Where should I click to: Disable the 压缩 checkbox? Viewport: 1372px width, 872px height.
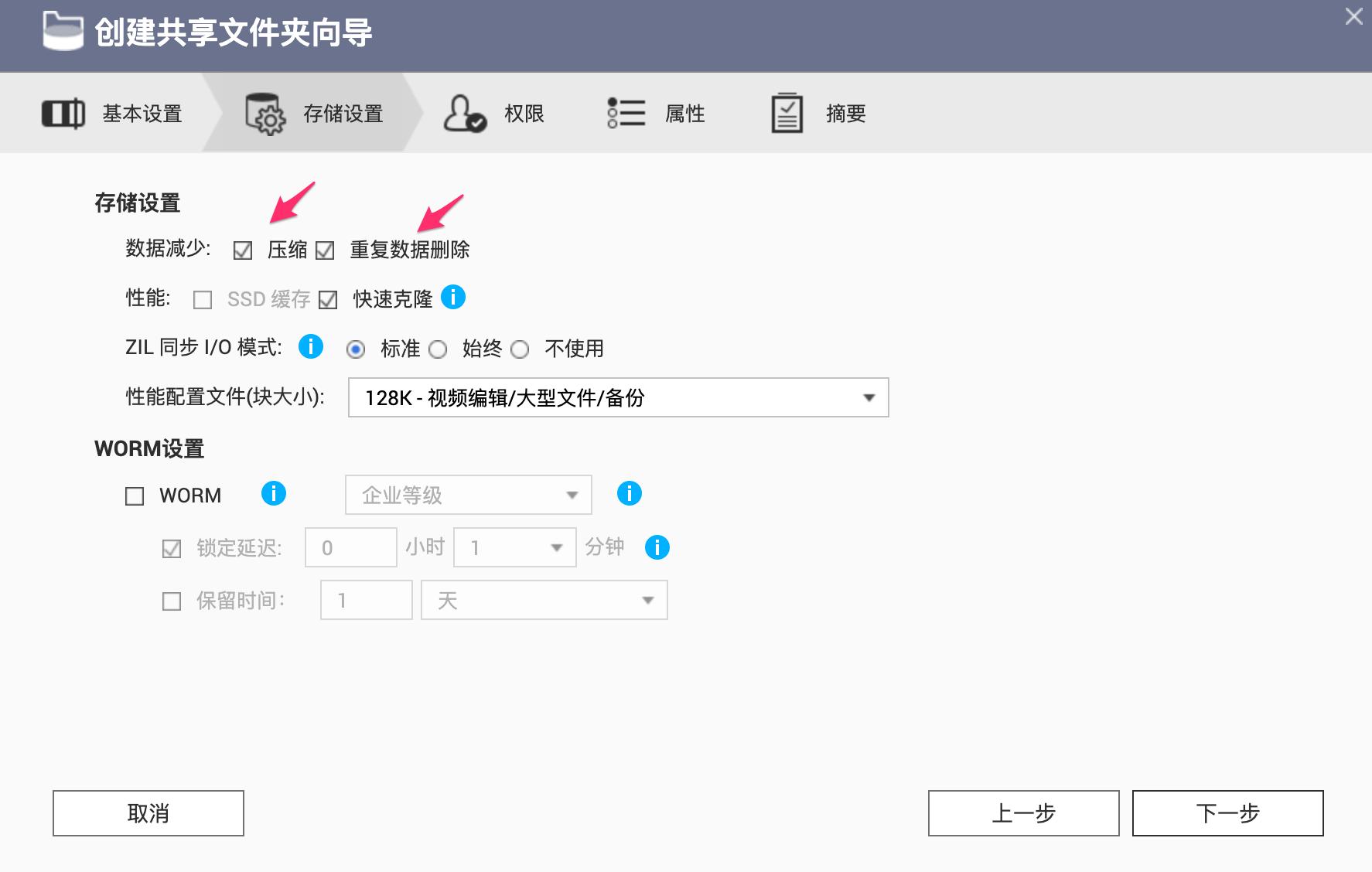click(x=243, y=250)
